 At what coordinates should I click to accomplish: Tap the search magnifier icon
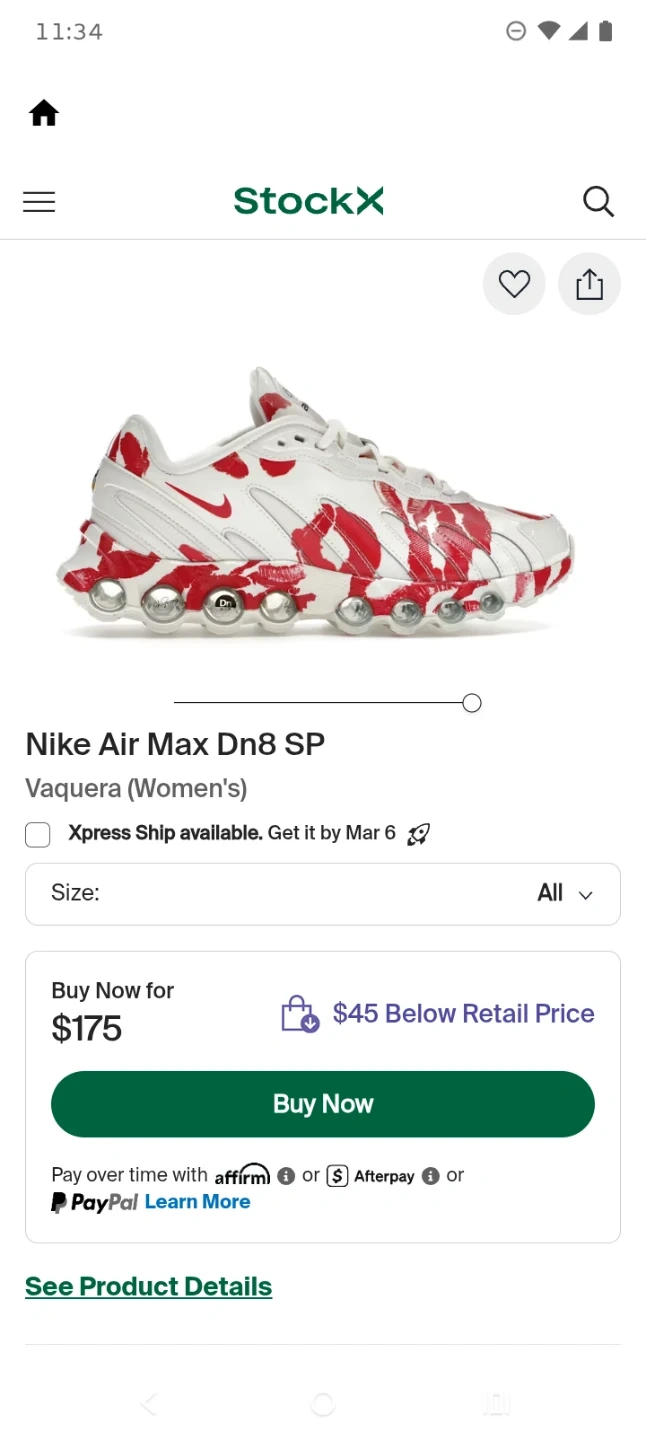click(x=598, y=201)
